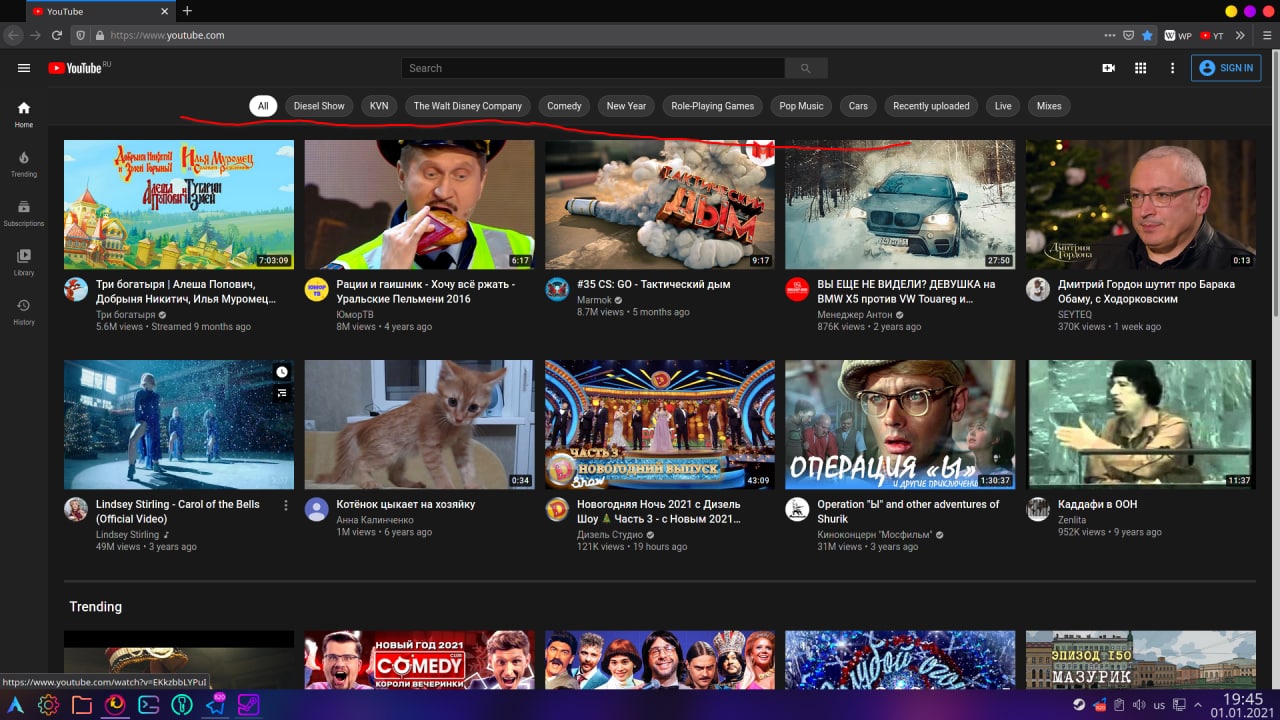Open the taskbar application launcher icon
The image size is (1280, 720).
coord(15,705)
